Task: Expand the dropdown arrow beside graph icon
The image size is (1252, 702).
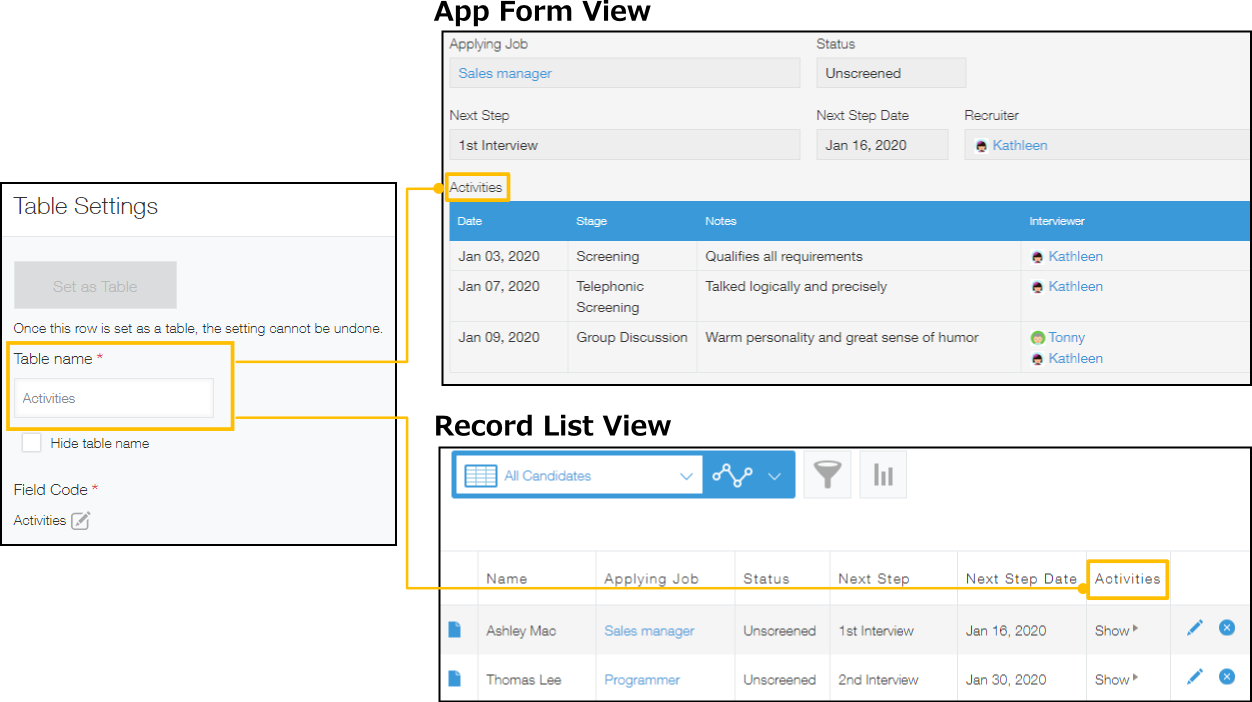Action: (774, 476)
